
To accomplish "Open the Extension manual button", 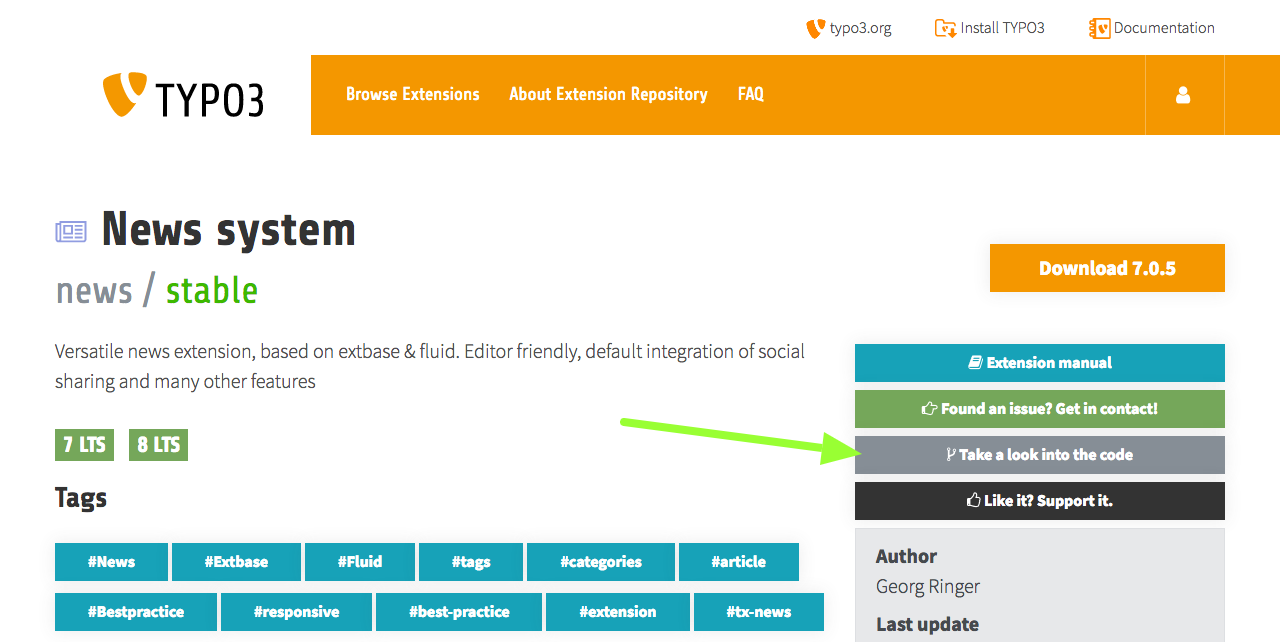I will click(1040, 363).
